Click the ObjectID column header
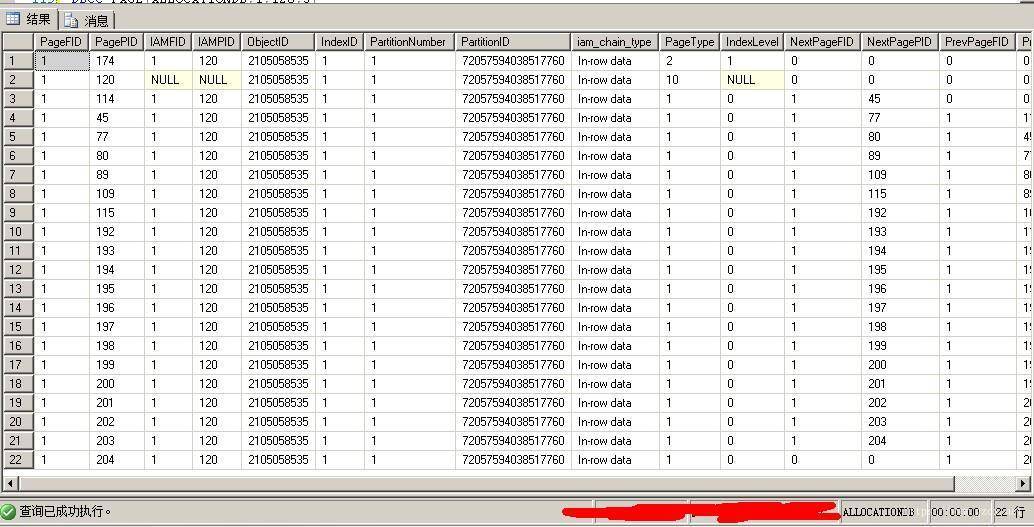1034x527 pixels. tap(278, 42)
